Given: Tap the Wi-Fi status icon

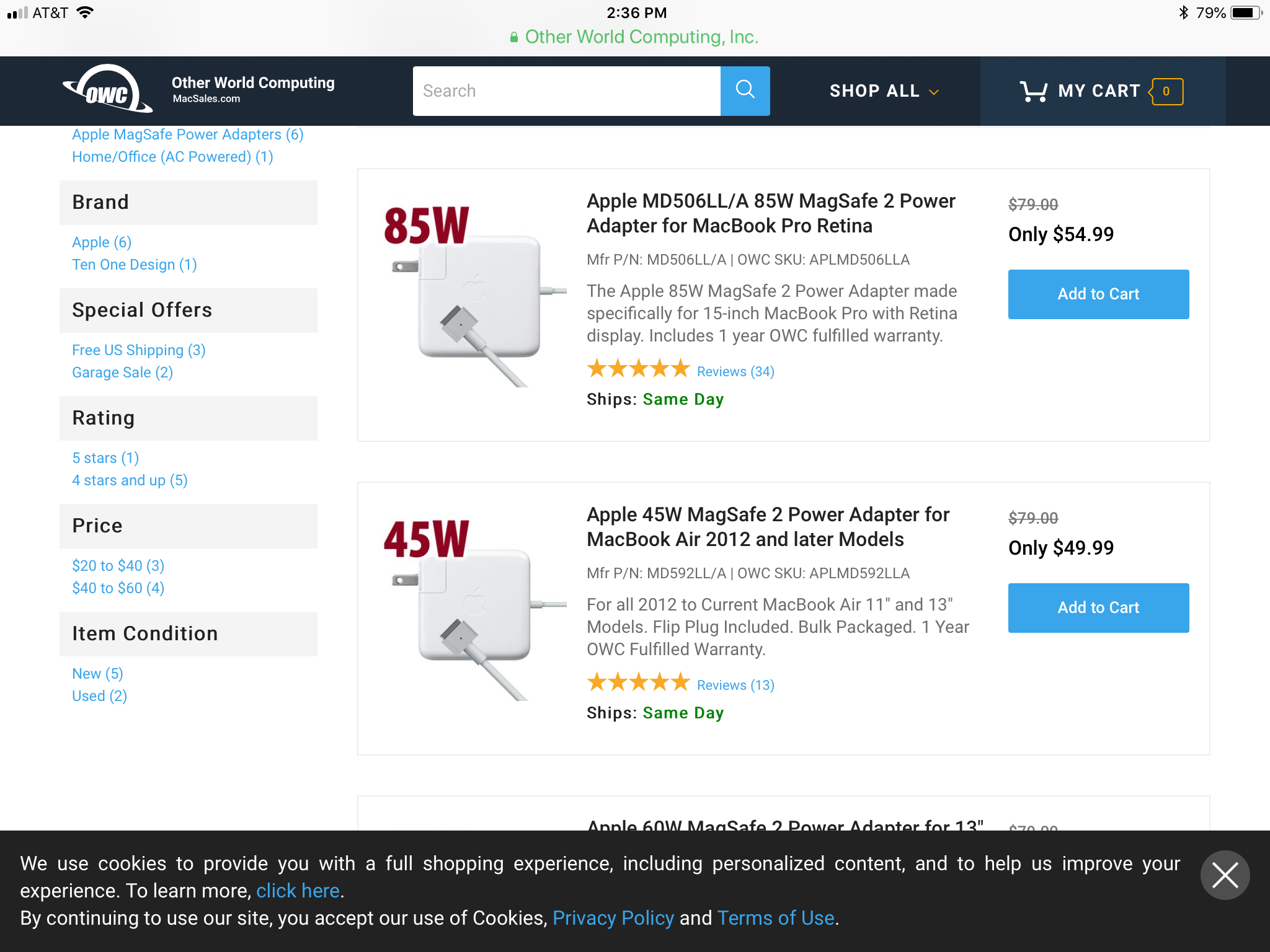Looking at the screenshot, I should click(x=85, y=12).
